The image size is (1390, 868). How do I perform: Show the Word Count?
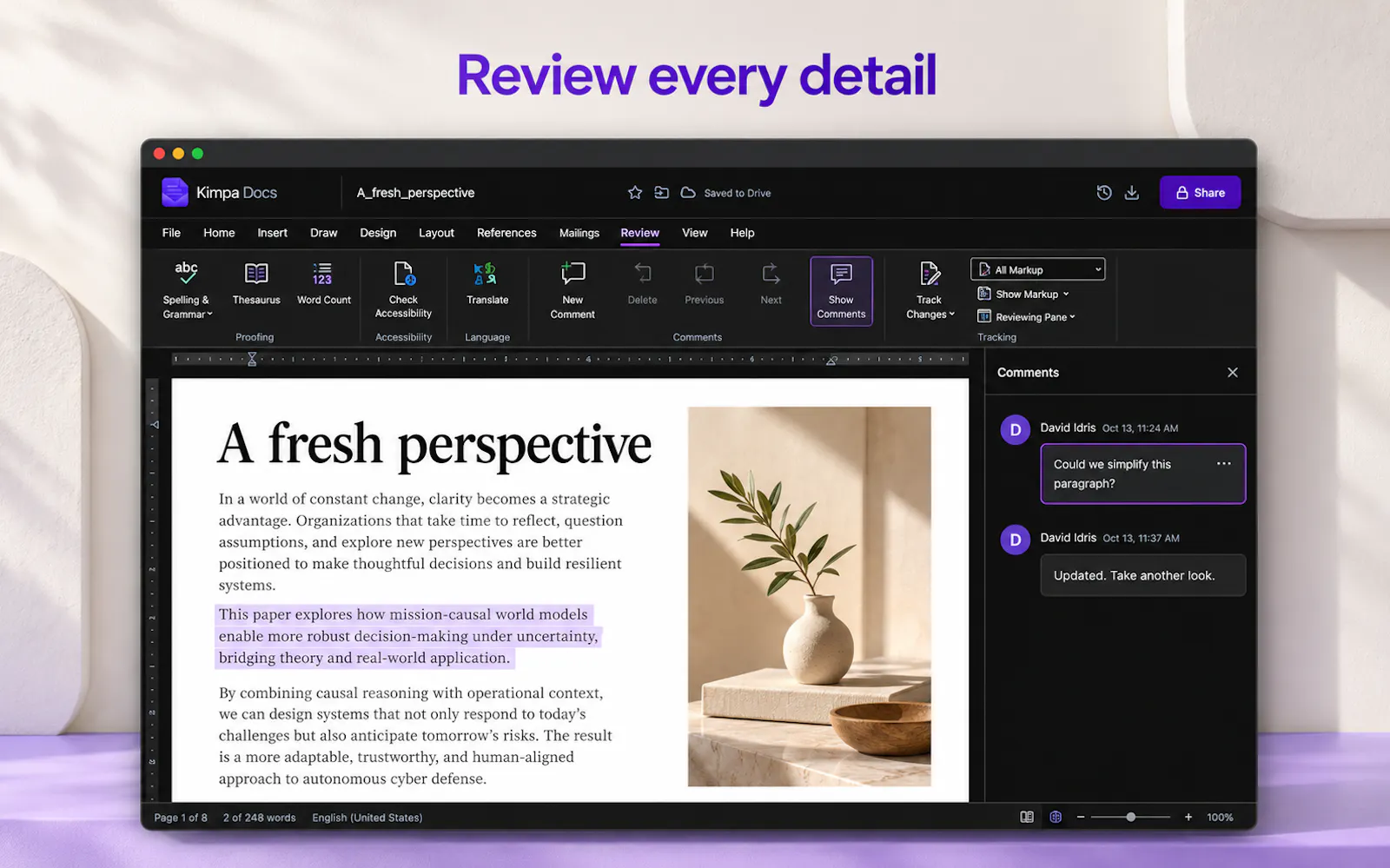pos(324,283)
